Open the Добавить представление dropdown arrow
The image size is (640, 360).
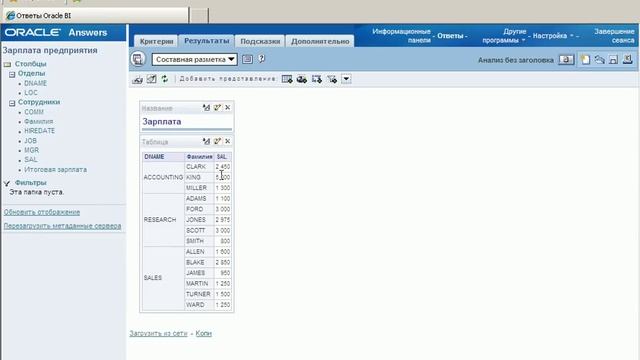tap(346, 79)
